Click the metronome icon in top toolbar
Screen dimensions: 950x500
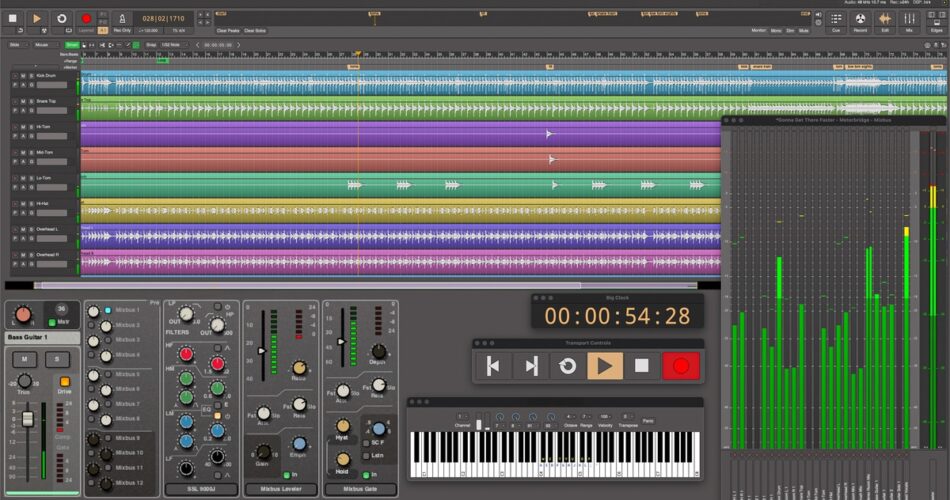(121, 18)
